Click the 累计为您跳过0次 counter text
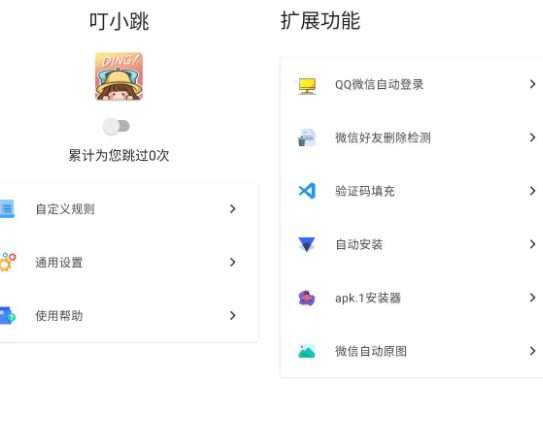Viewport: 543px width, 446px height. click(x=119, y=155)
